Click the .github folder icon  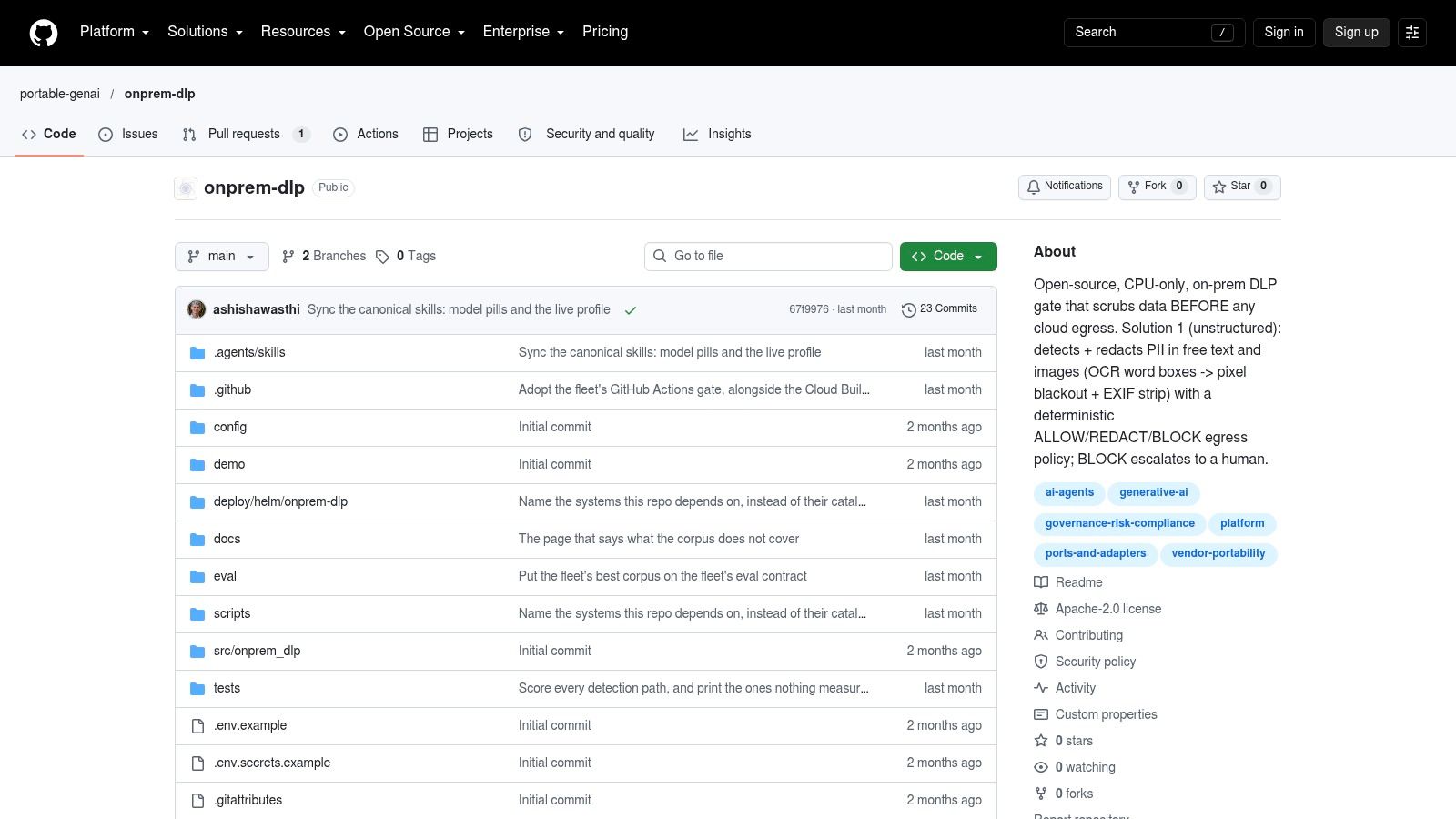tap(197, 390)
